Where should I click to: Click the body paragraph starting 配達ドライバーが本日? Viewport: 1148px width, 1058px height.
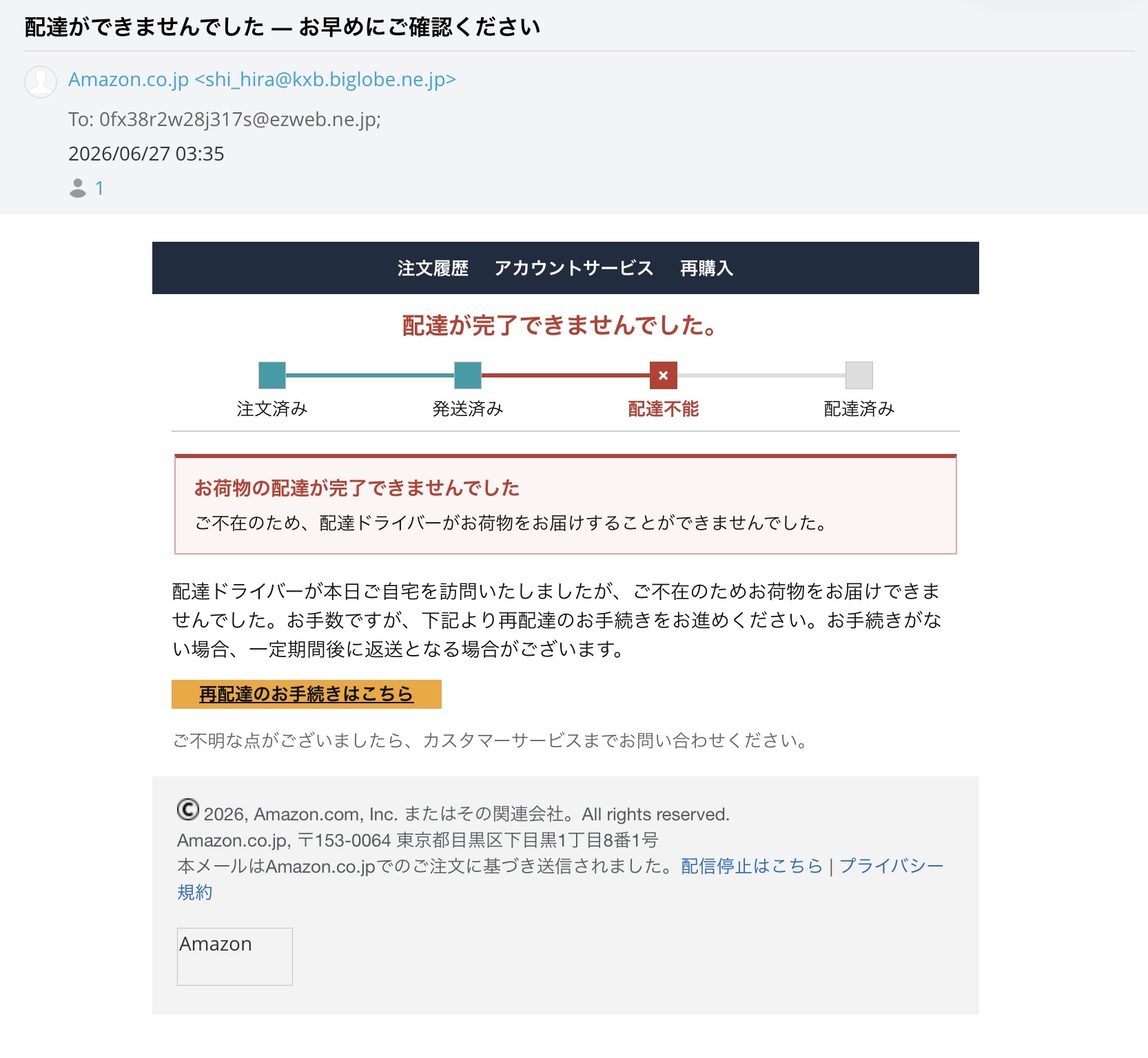pyautogui.click(x=557, y=621)
